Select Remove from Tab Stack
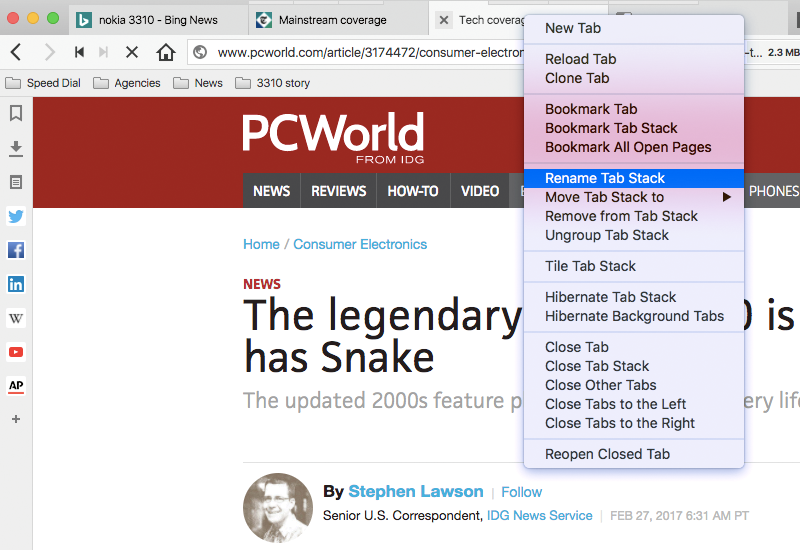This screenshot has width=800, height=550. tap(634, 216)
